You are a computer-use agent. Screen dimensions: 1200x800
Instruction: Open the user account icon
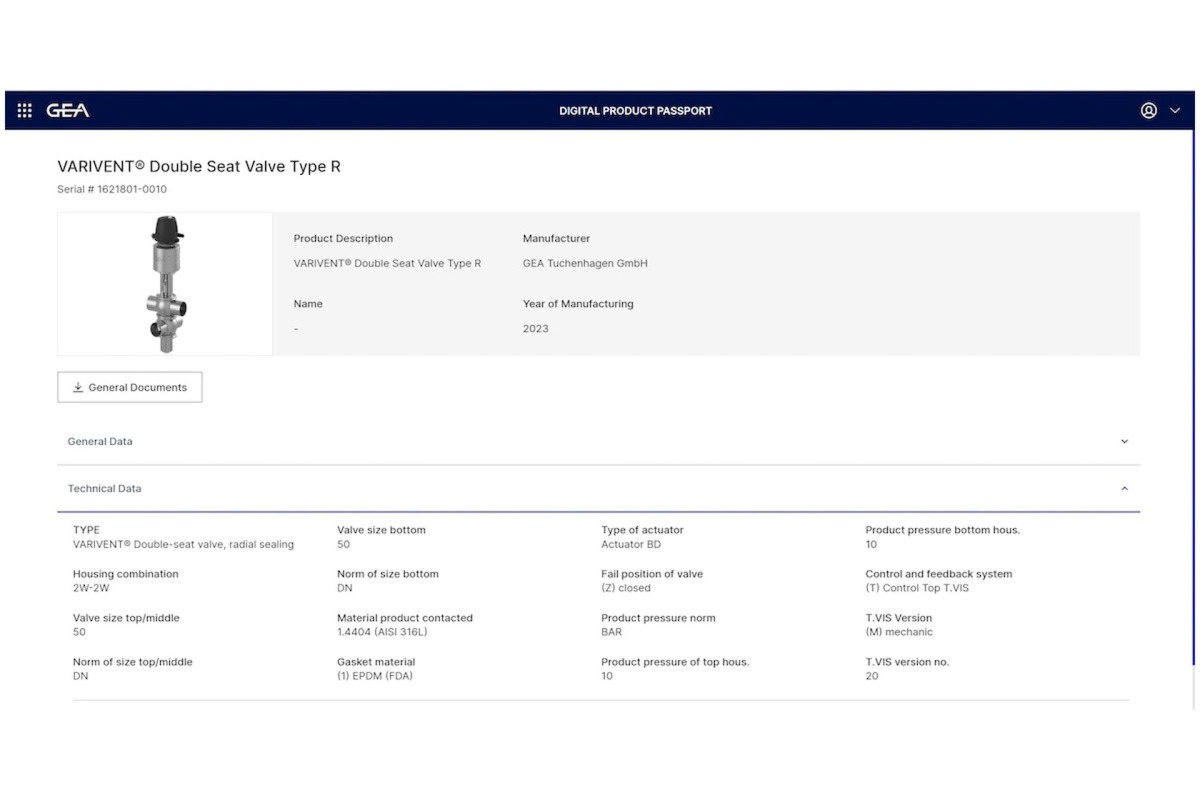click(1149, 110)
